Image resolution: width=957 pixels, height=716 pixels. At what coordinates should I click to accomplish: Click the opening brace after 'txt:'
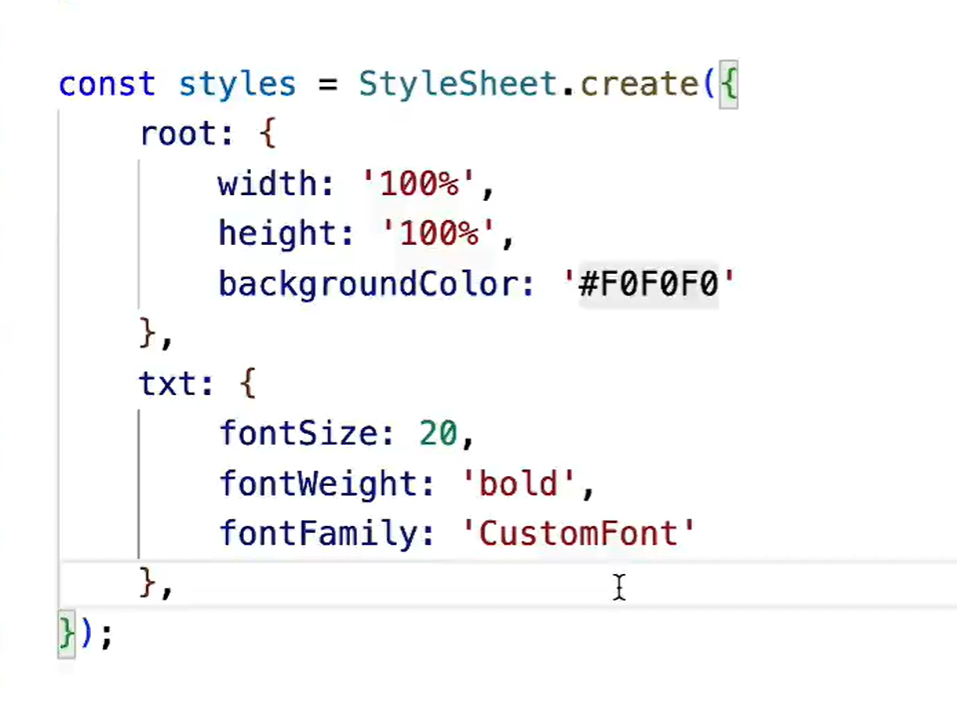click(x=247, y=384)
